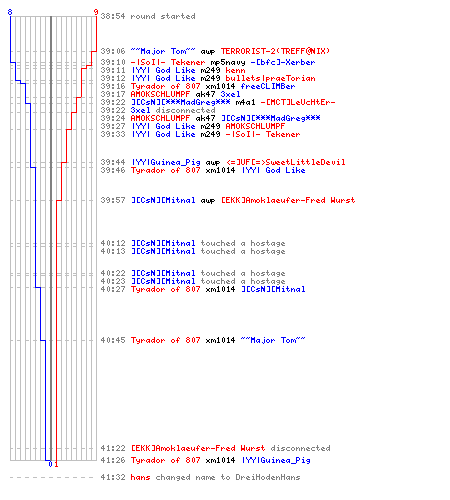450x500 pixels.
Task: Click [EKK]Amoklaeufer-Fred Wurst name at 39:57
Action: tap(288, 200)
